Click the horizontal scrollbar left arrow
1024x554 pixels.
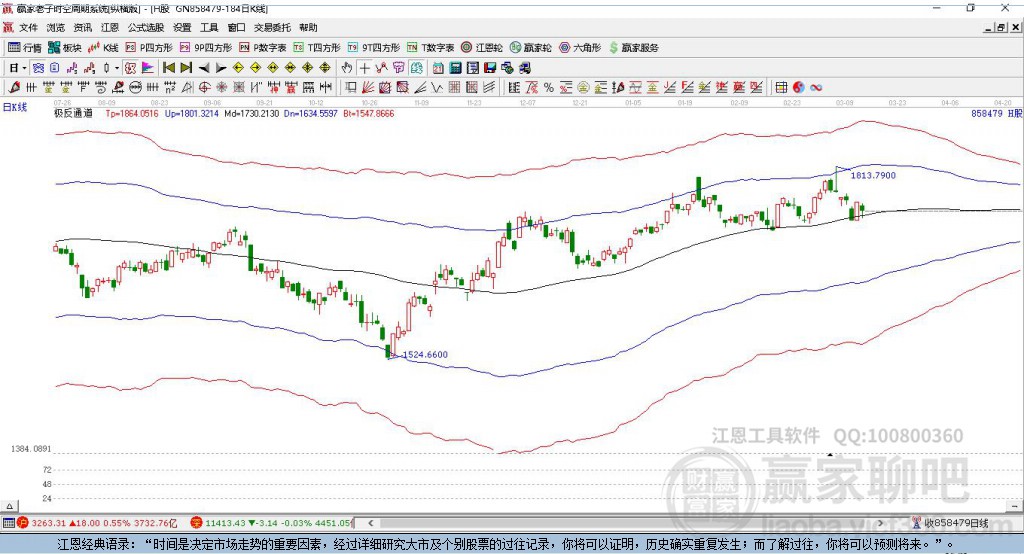point(370,523)
